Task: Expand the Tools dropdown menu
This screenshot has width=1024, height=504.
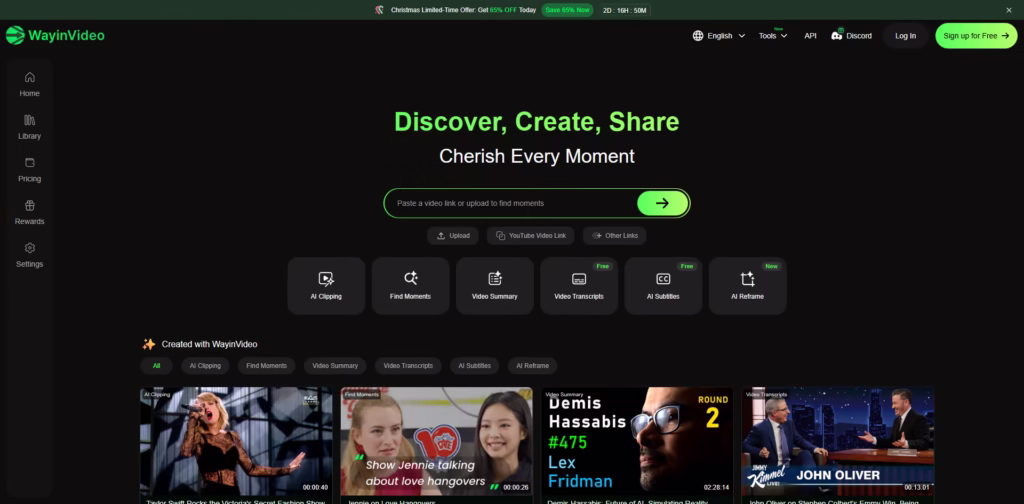Action: coord(772,36)
